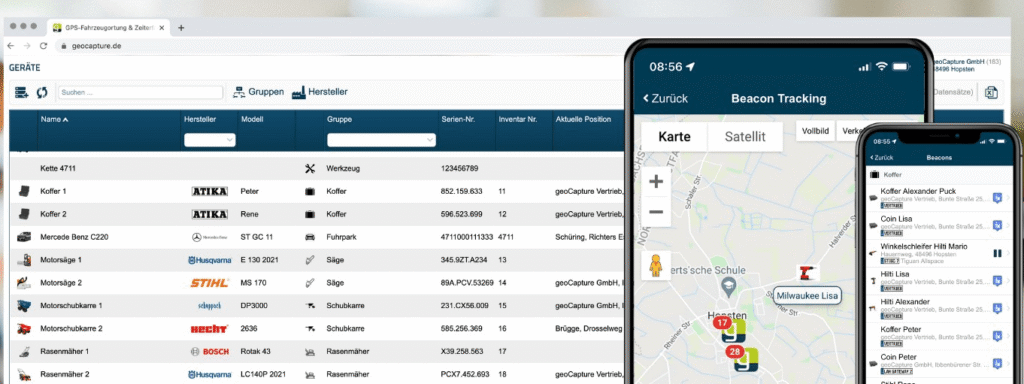Viewport: 1024px width, 384px height.
Task: Click the Rasenmäher icon in Rasenmäher 1 row
Action: coord(310,351)
